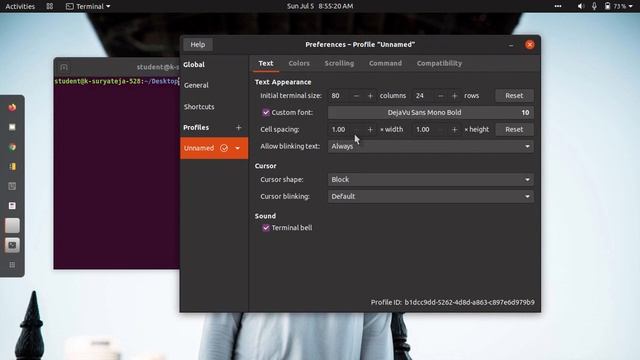Switch to the Compatibility tab
This screenshot has width=640, height=360.
click(x=439, y=63)
